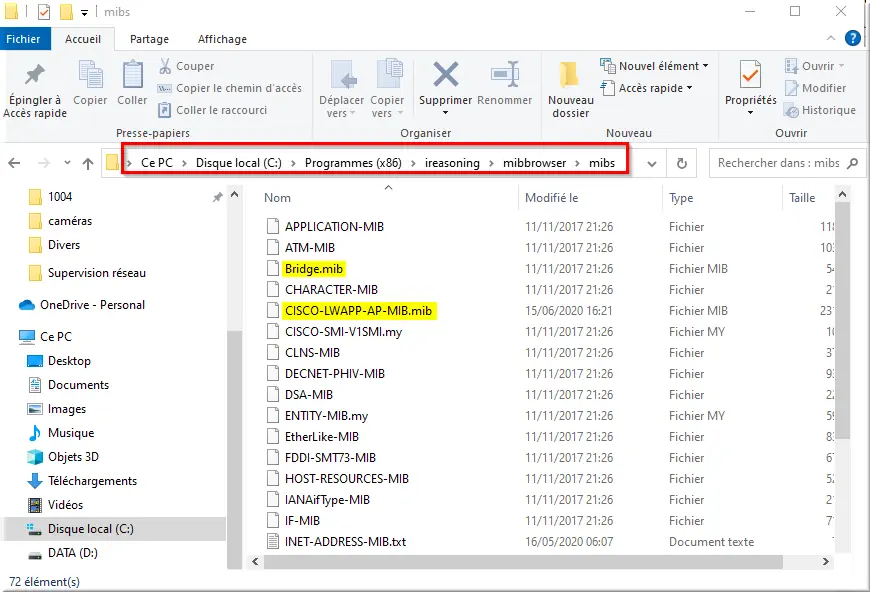This screenshot has height=592, width=870.
Task: Rename item with the Renommer icon
Action: 504,83
